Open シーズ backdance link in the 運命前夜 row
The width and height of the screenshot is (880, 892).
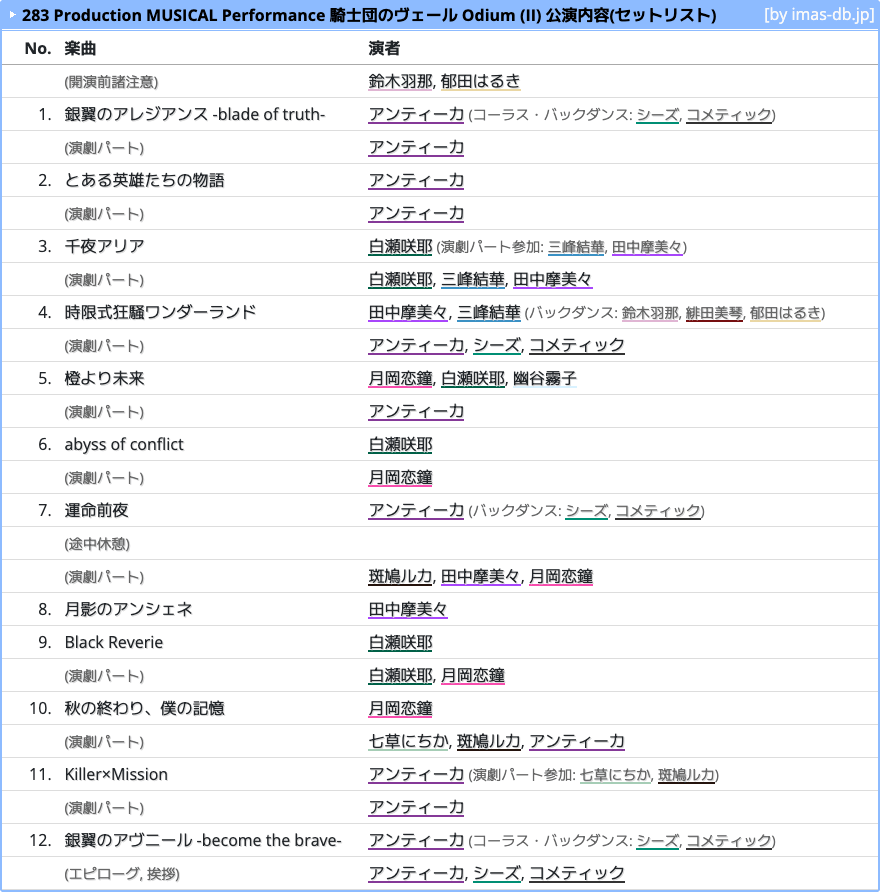(586, 511)
